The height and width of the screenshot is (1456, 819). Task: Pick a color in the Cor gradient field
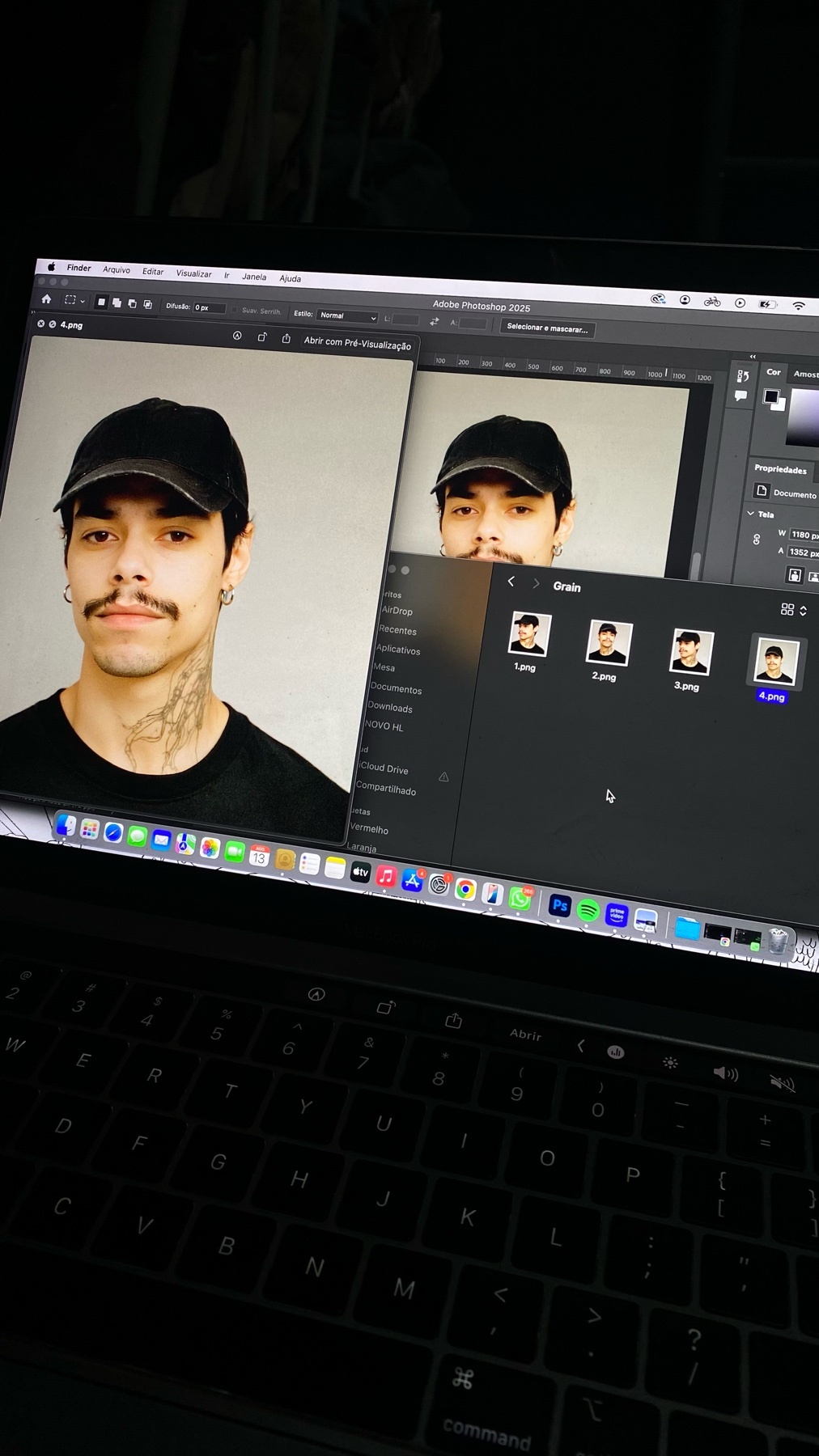pyautogui.click(x=804, y=417)
